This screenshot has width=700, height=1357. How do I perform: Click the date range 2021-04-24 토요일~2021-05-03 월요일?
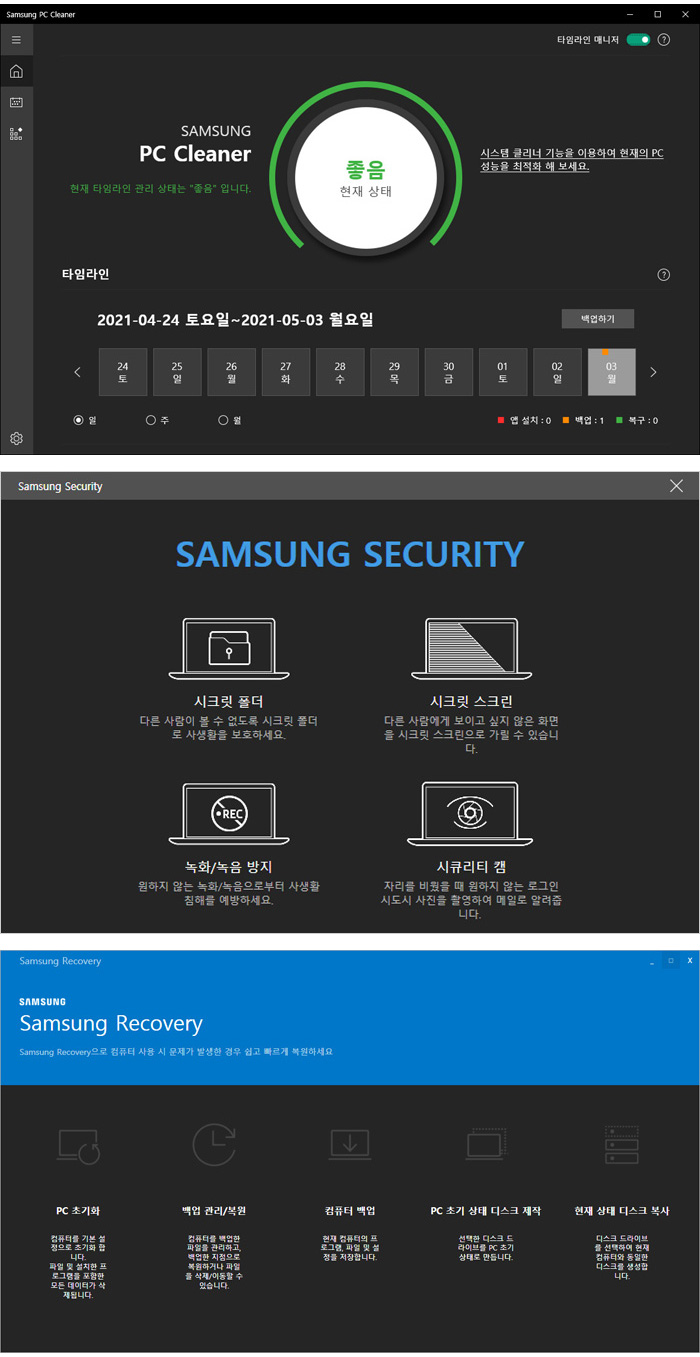[x=235, y=320]
